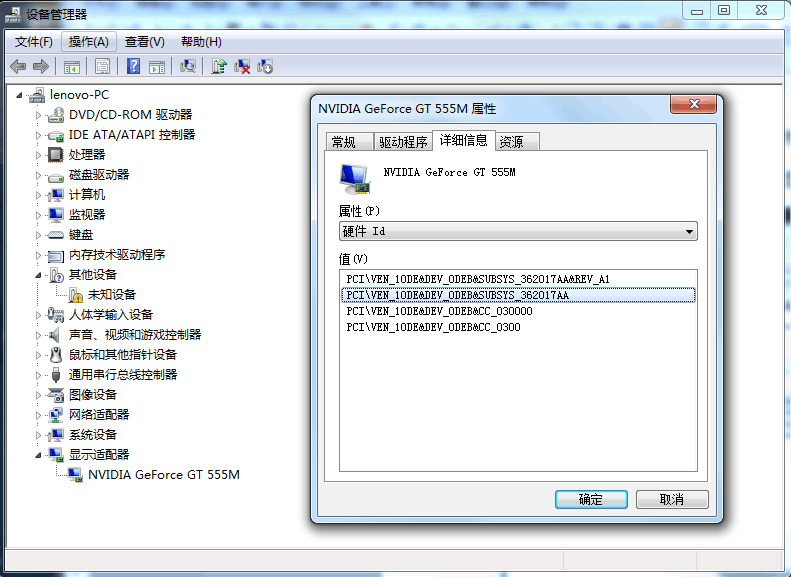Expand the 磁盘驱动器 tree node
Image resolution: width=791 pixels, height=577 pixels.
click(38, 175)
